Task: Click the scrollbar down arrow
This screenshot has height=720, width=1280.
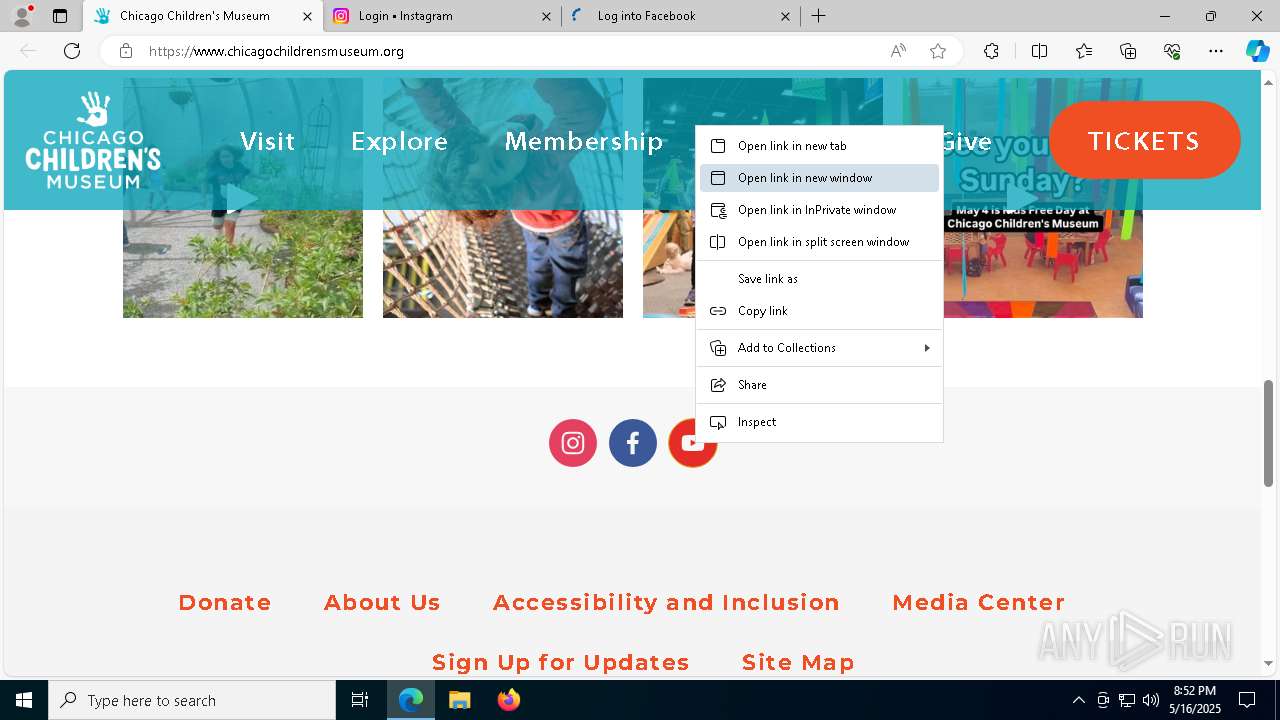Action: pyautogui.click(x=1269, y=663)
